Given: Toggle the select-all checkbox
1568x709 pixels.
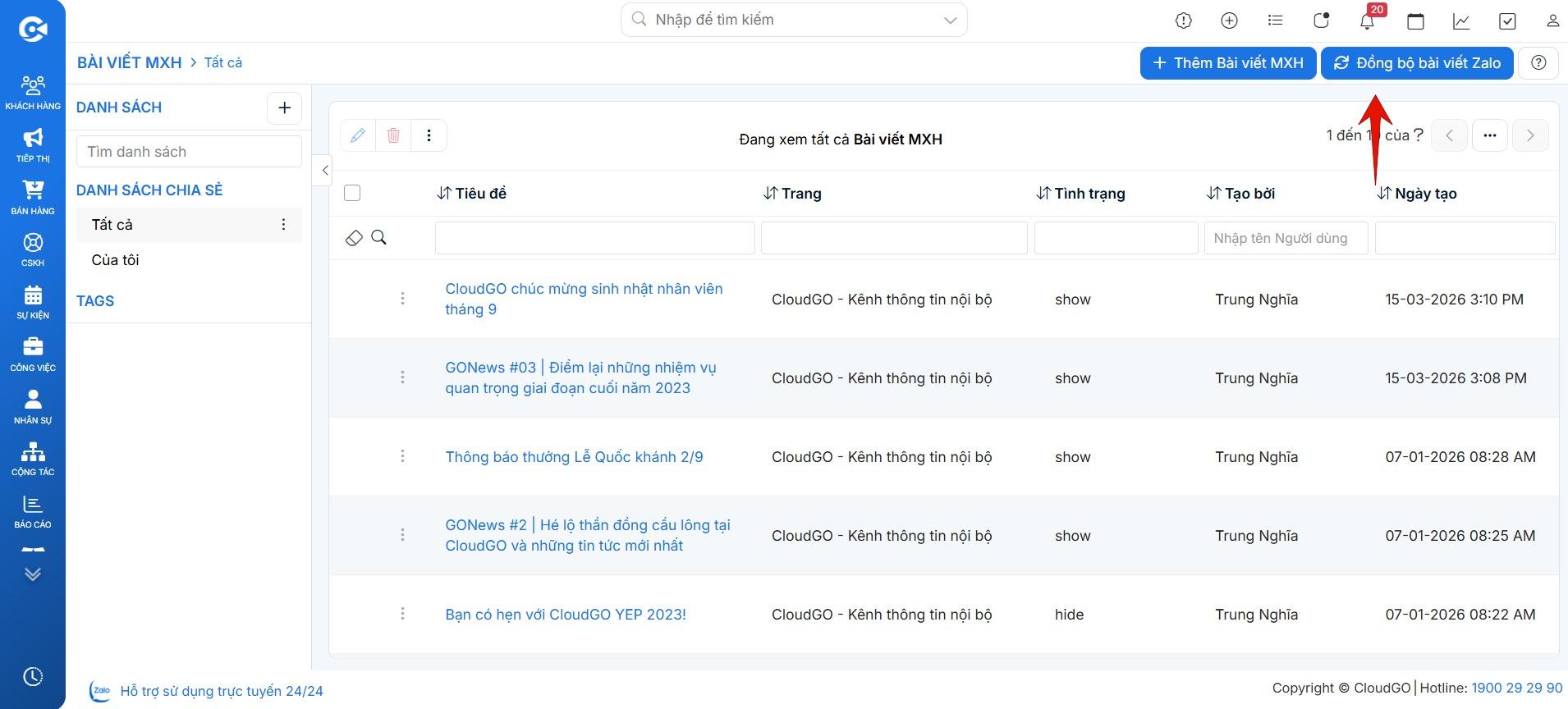Looking at the screenshot, I should [352, 193].
